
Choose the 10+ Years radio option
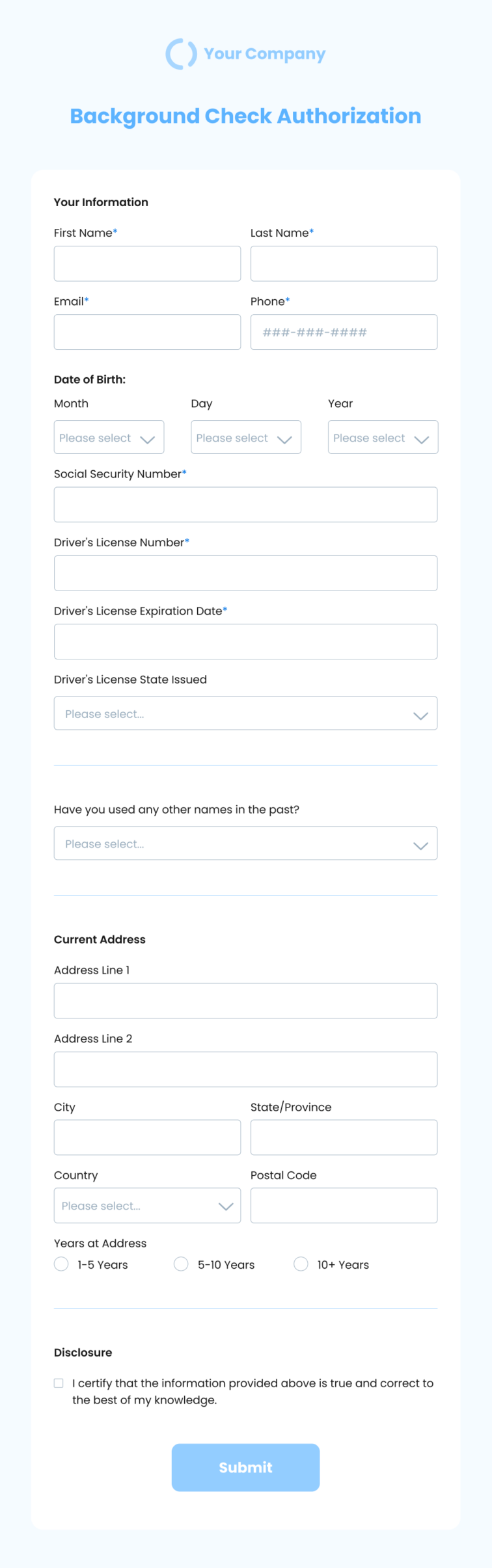301,1264
